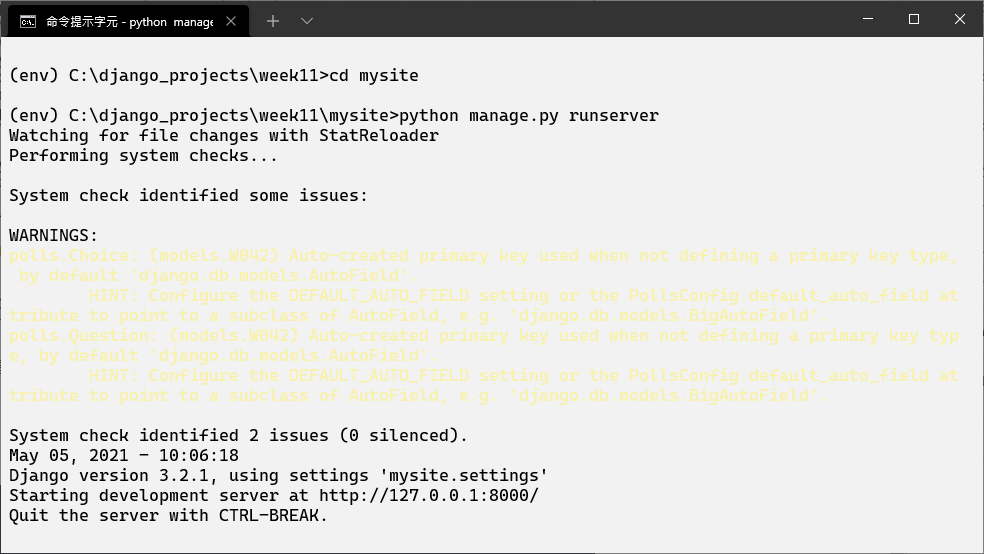Click the 'Django version 3.2.1' text
This screenshot has height=554, width=984.
tap(104, 476)
